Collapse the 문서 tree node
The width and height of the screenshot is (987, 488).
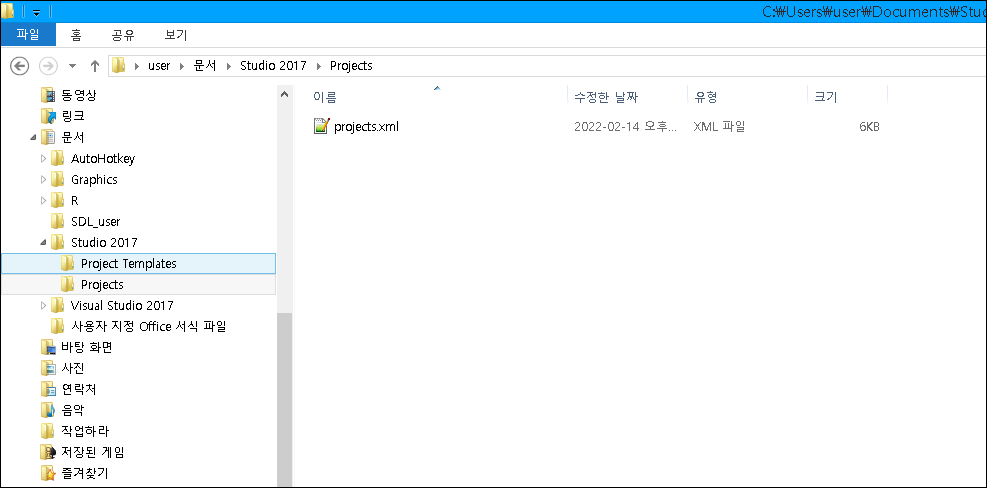click(x=33, y=138)
